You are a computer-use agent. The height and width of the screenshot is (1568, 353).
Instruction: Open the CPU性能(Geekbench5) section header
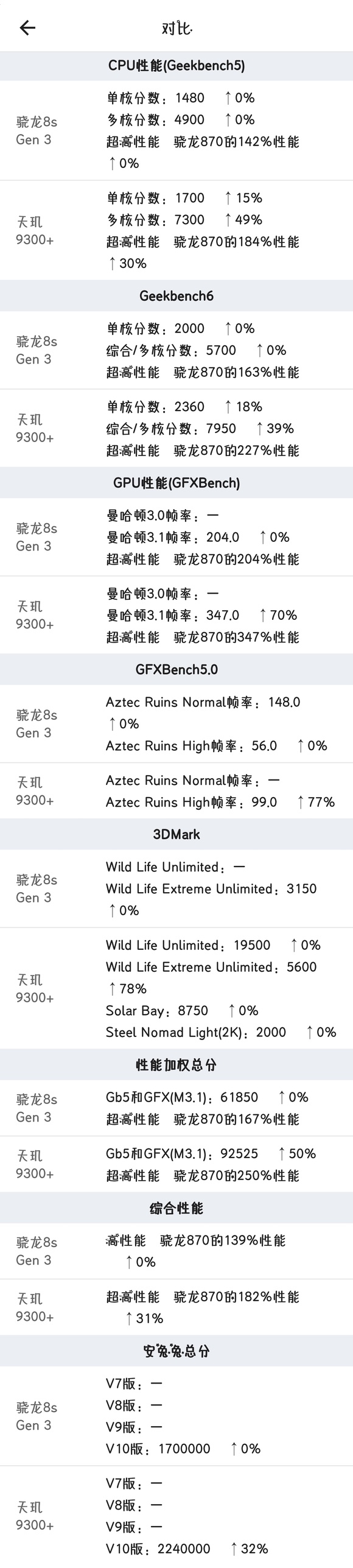pos(177,66)
